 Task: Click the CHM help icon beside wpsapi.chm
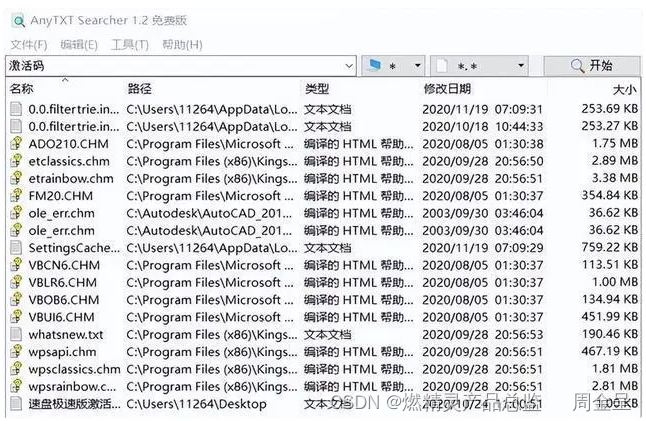tap(16, 351)
